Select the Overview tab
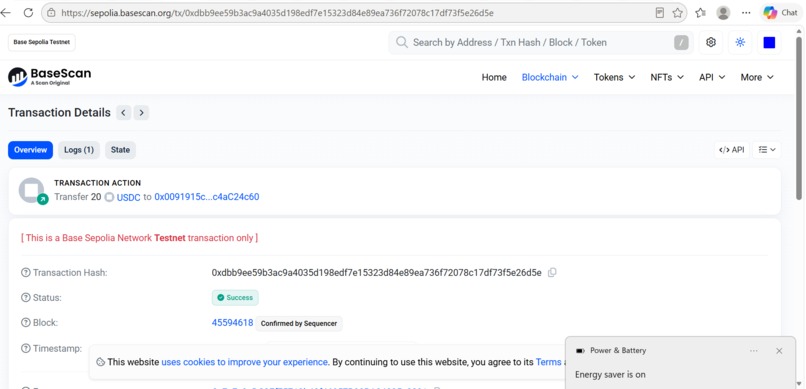806x389 pixels. click(x=30, y=150)
